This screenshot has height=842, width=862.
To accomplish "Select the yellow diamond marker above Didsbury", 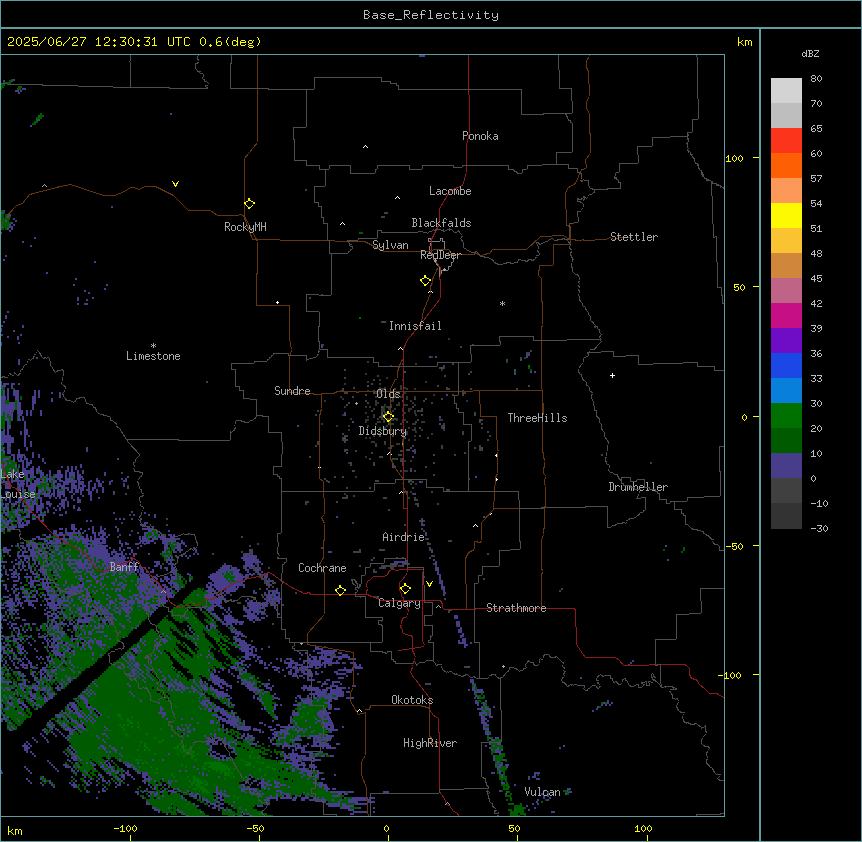I will [x=388, y=417].
